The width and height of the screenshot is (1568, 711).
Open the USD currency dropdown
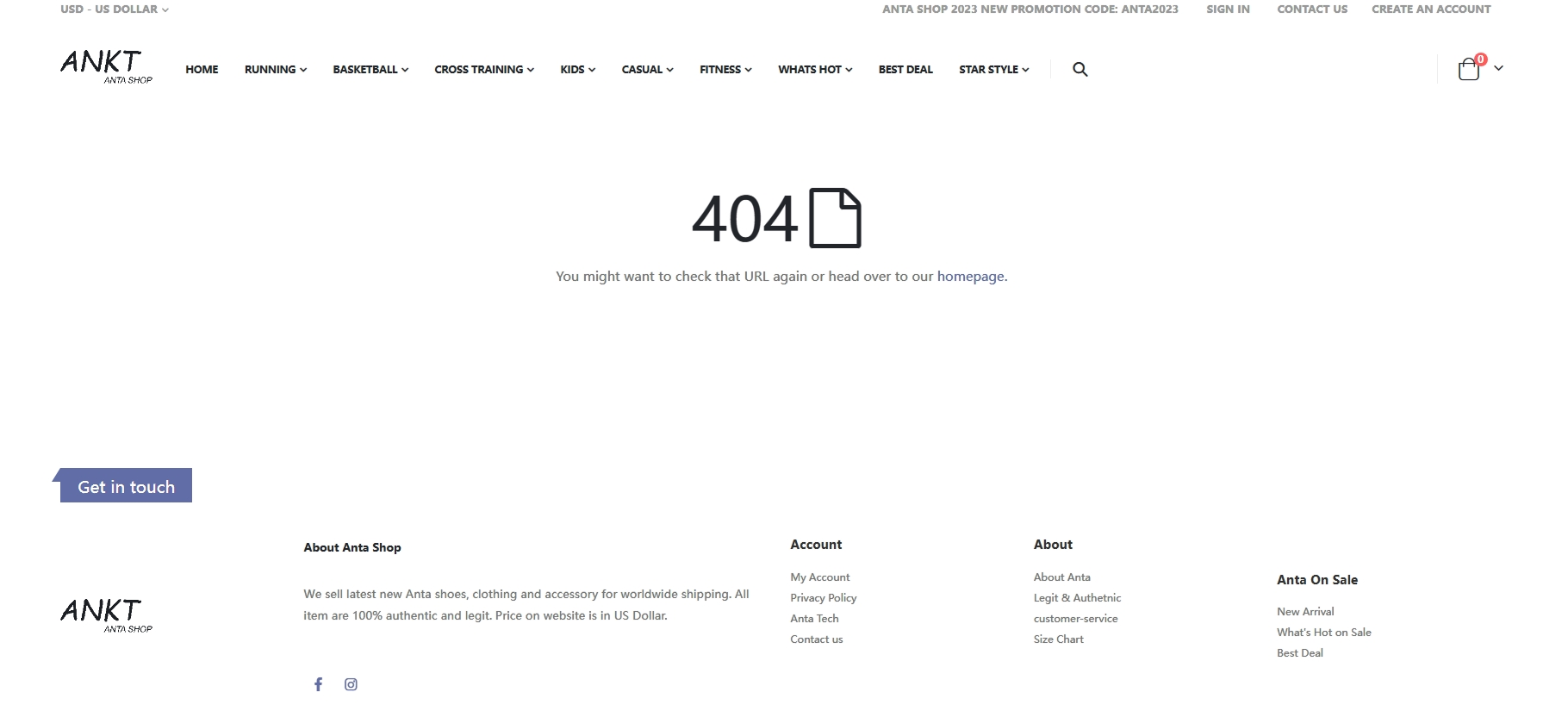point(114,9)
